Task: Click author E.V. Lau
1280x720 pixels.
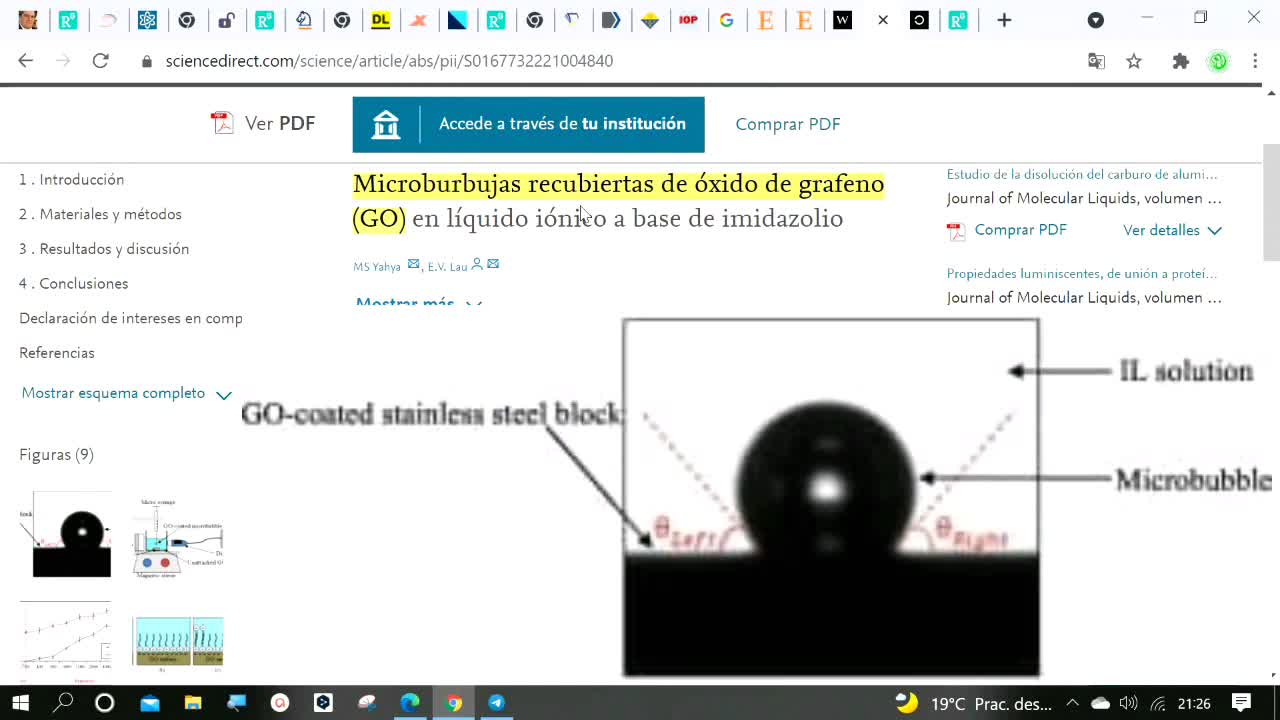Action: point(447,267)
